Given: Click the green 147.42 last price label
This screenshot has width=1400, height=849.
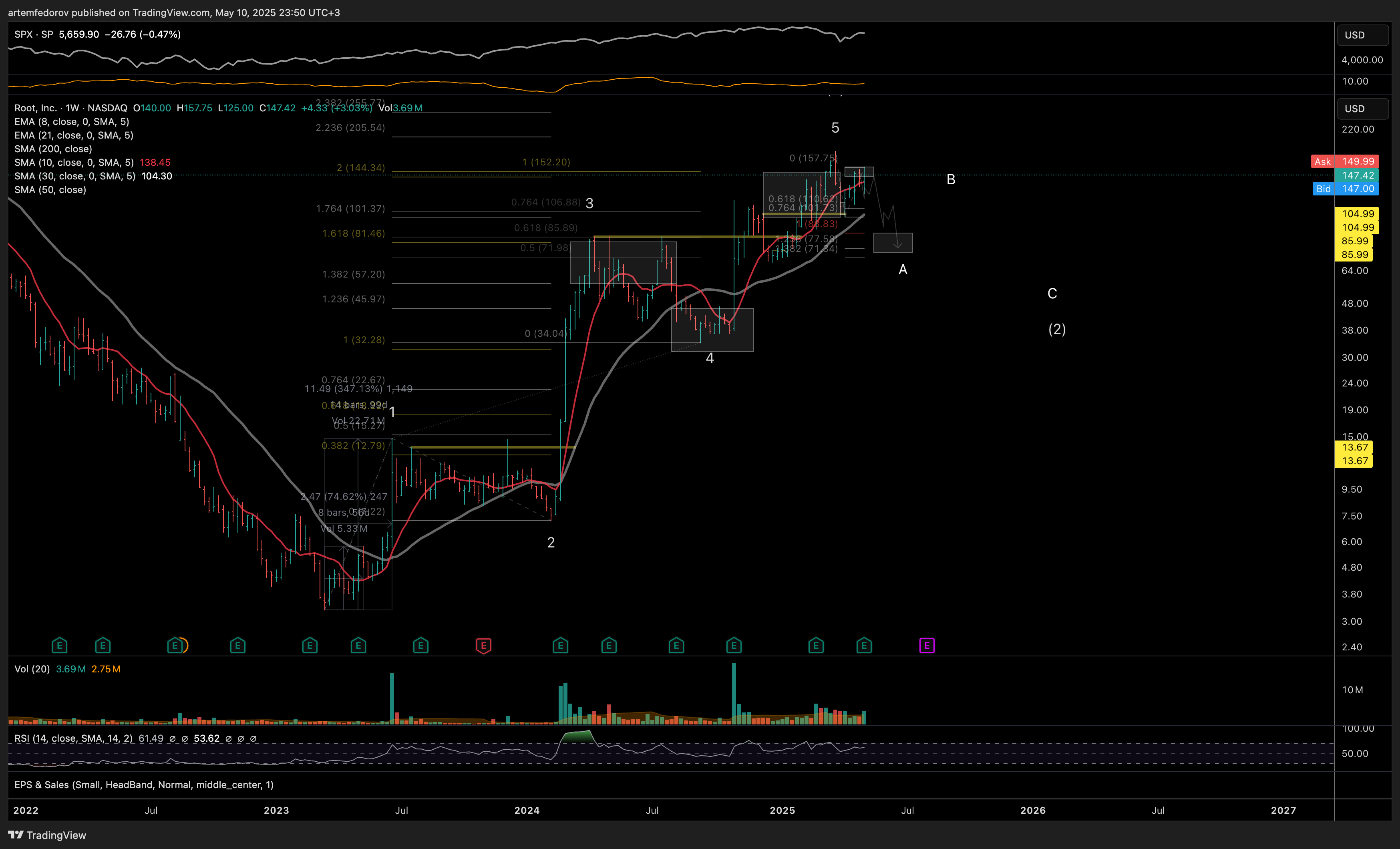Looking at the screenshot, I should coord(1357,175).
